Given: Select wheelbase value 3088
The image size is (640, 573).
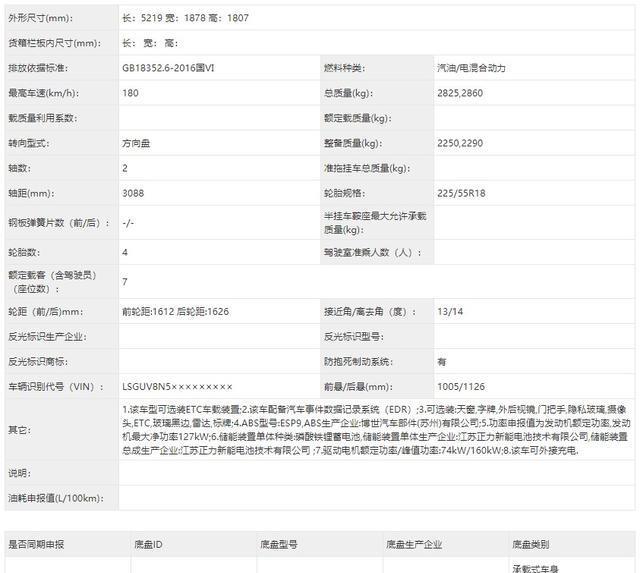Looking at the screenshot, I should (x=133, y=193).
